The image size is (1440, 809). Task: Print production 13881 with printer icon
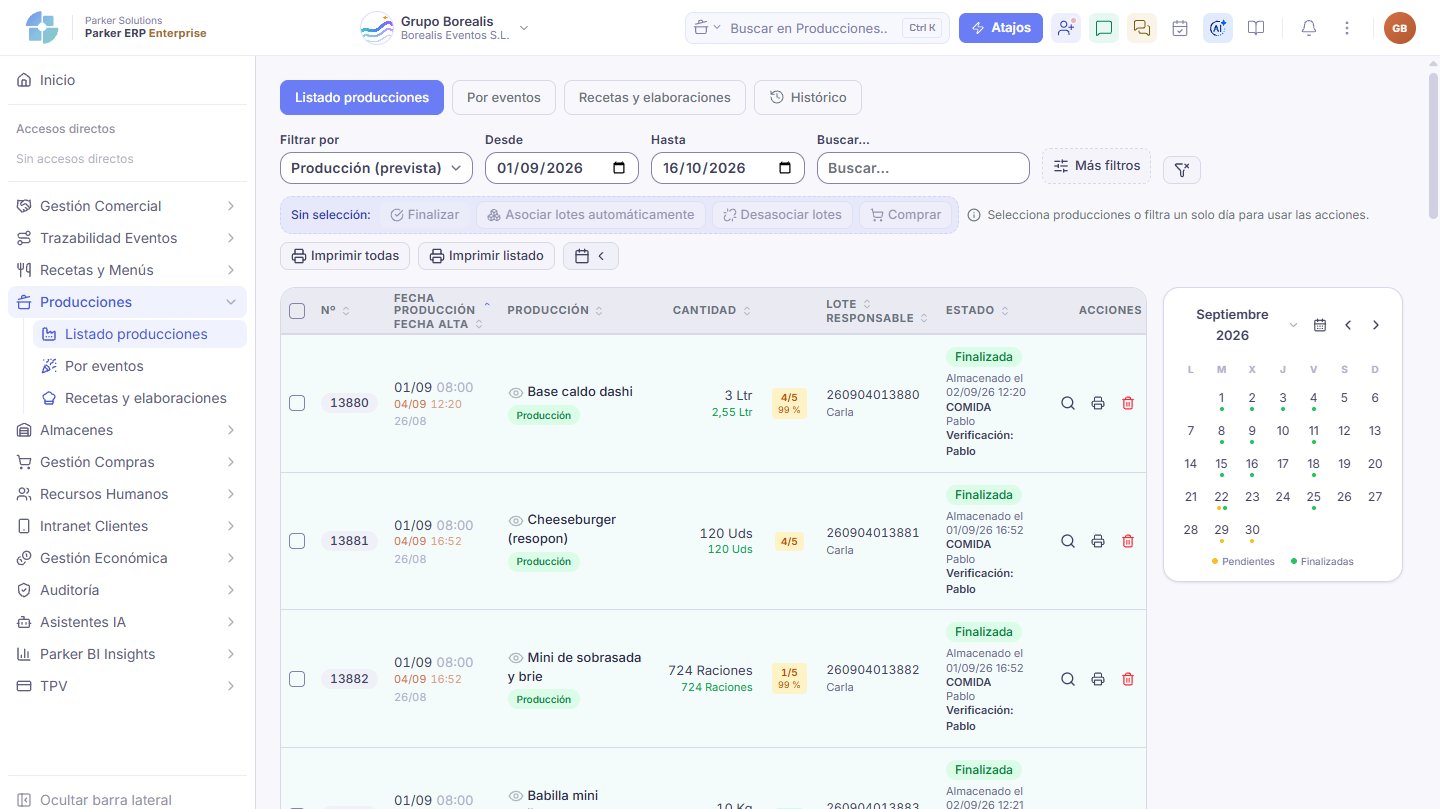[x=1098, y=541]
